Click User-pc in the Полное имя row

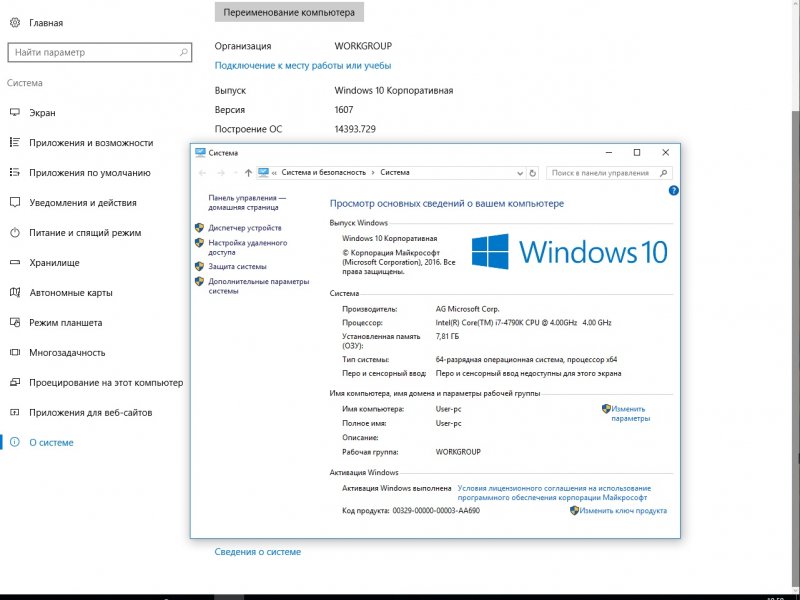pyautogui.click(x=448, y=423)
